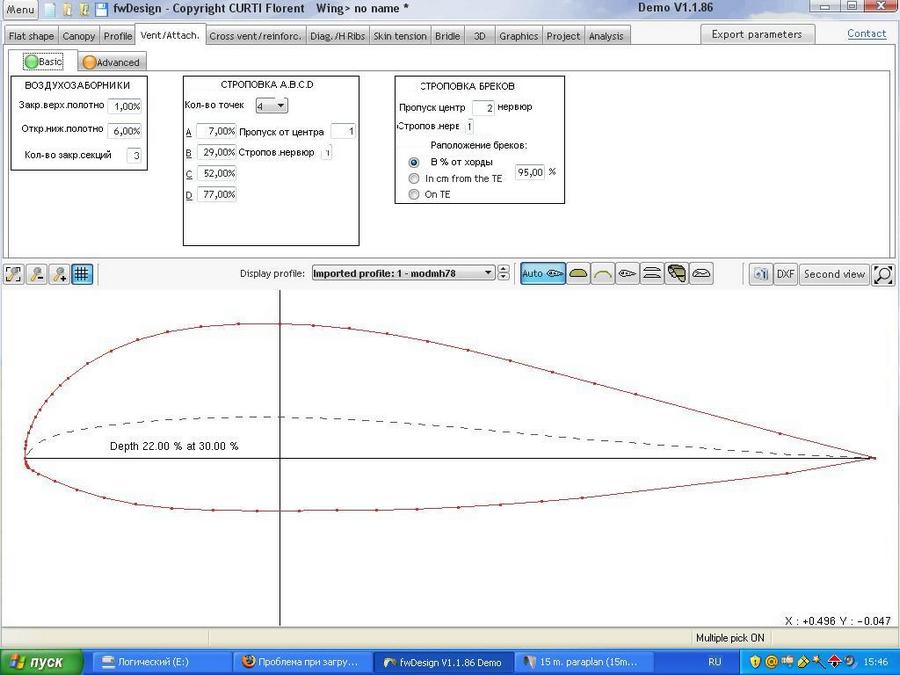900x675 pixels.
Task: Switch to the Skin tension tab
Action: click(x=400, y=36)
